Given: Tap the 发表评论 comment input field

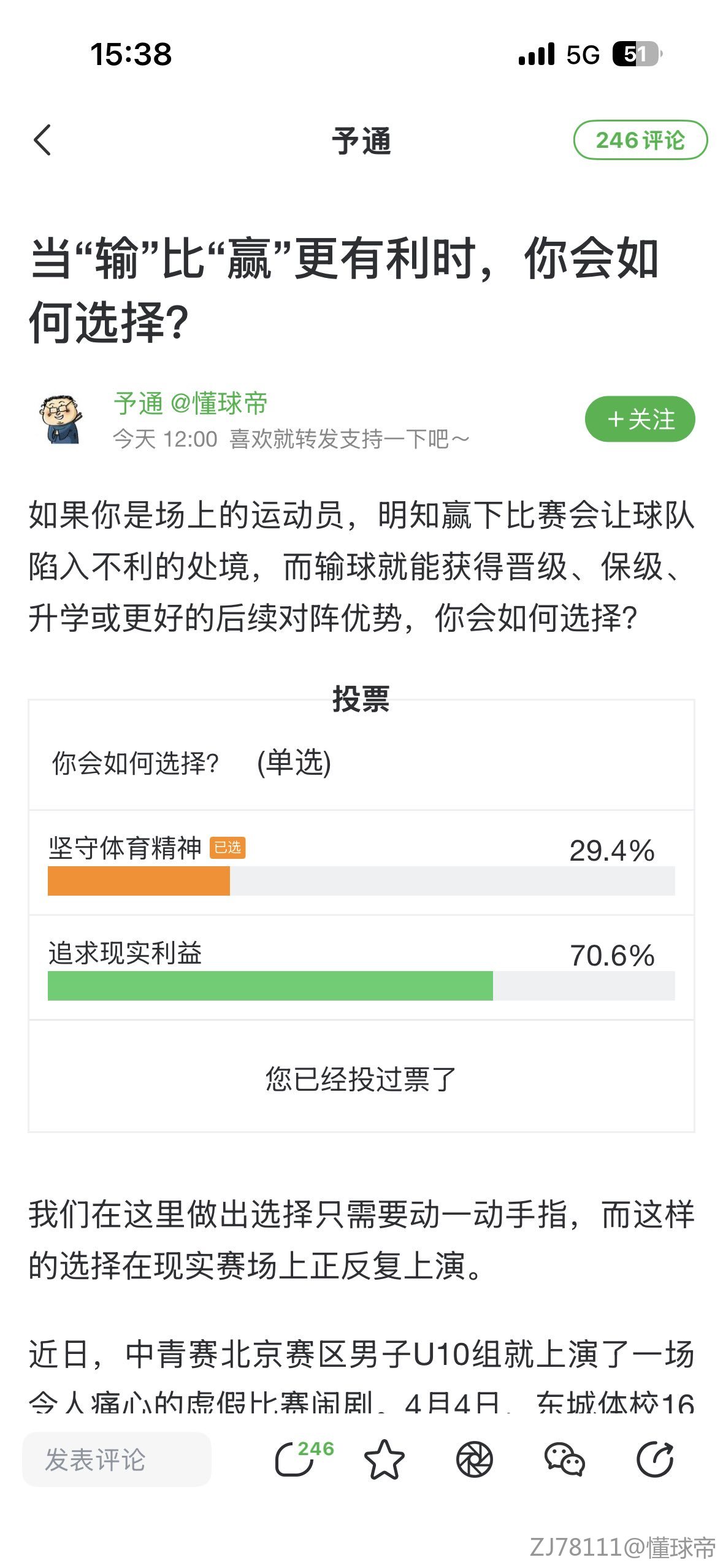Looking at the screenshot, I should click(117, 1459).
